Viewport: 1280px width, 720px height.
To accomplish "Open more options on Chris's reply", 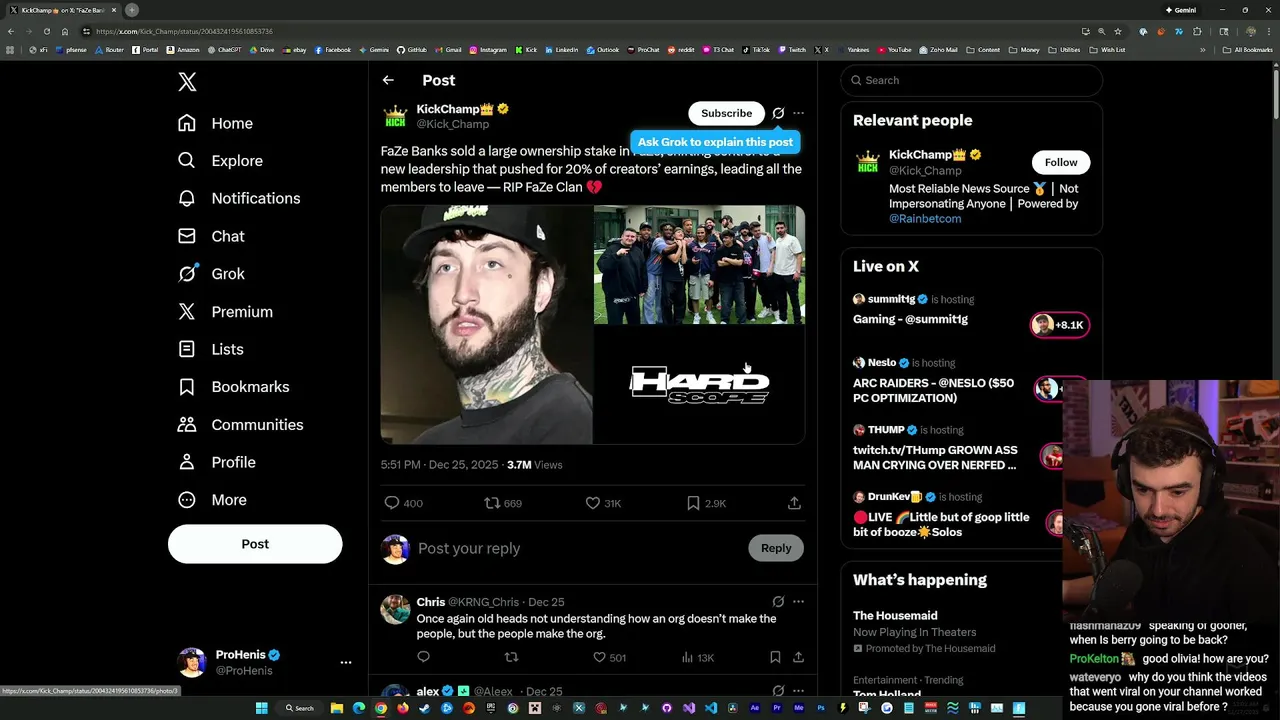I will 798,602.
